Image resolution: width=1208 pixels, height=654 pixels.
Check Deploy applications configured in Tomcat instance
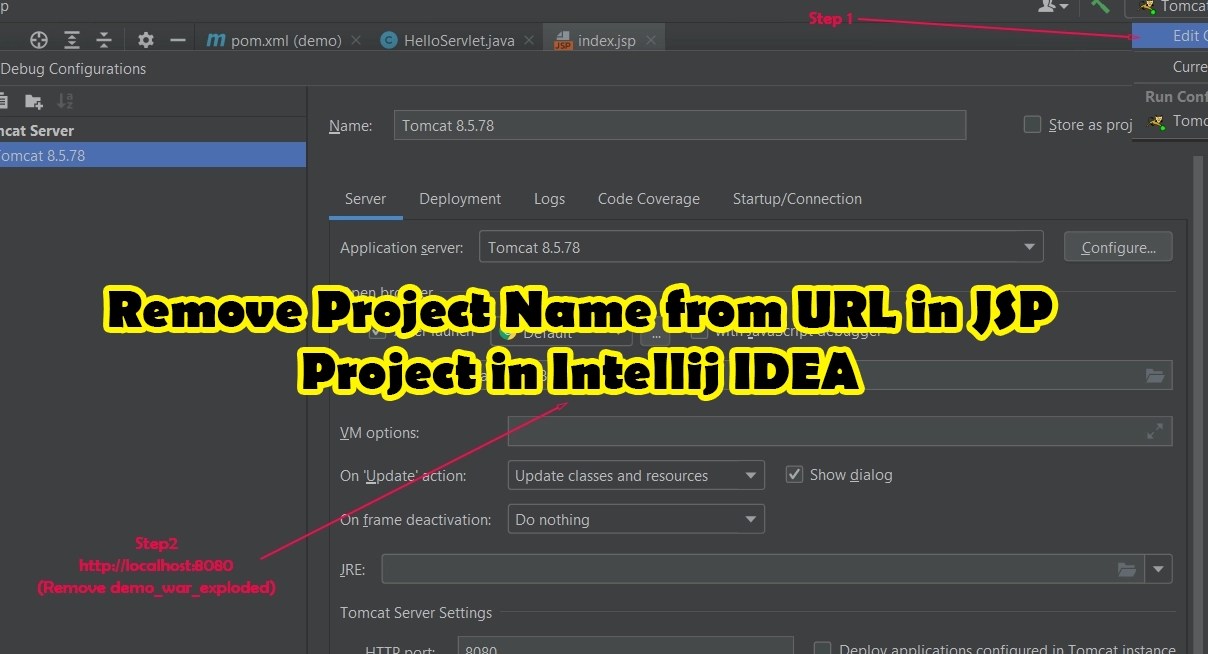click(x=821, y=648)
